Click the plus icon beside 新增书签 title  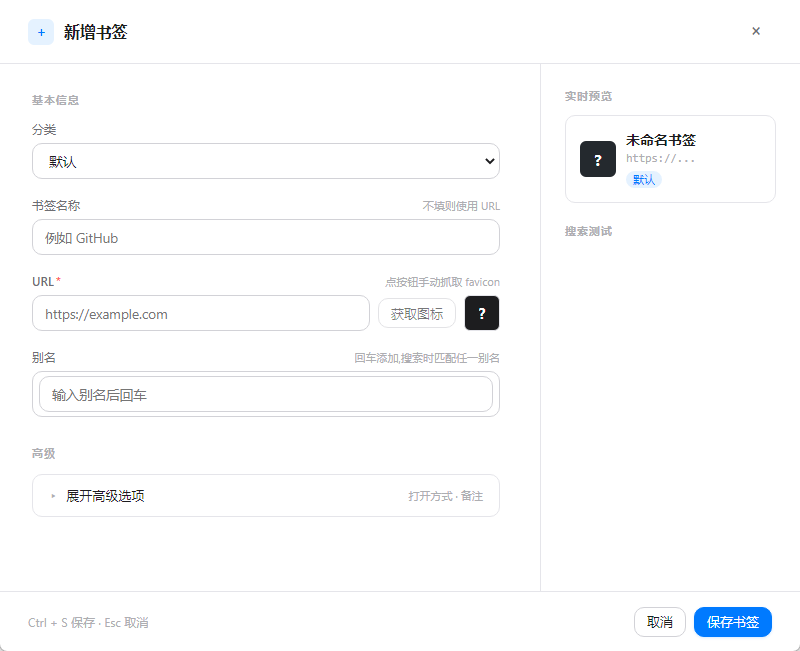41,32
